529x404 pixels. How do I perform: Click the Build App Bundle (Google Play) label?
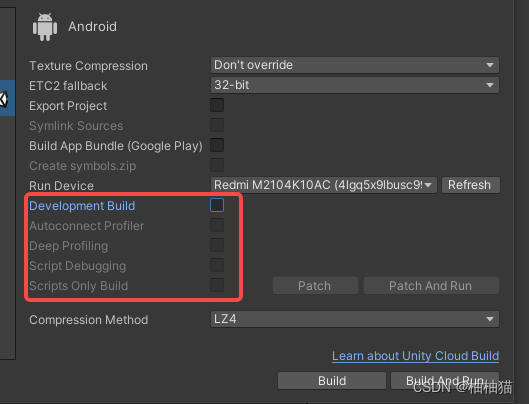click(x=116, y=146)
